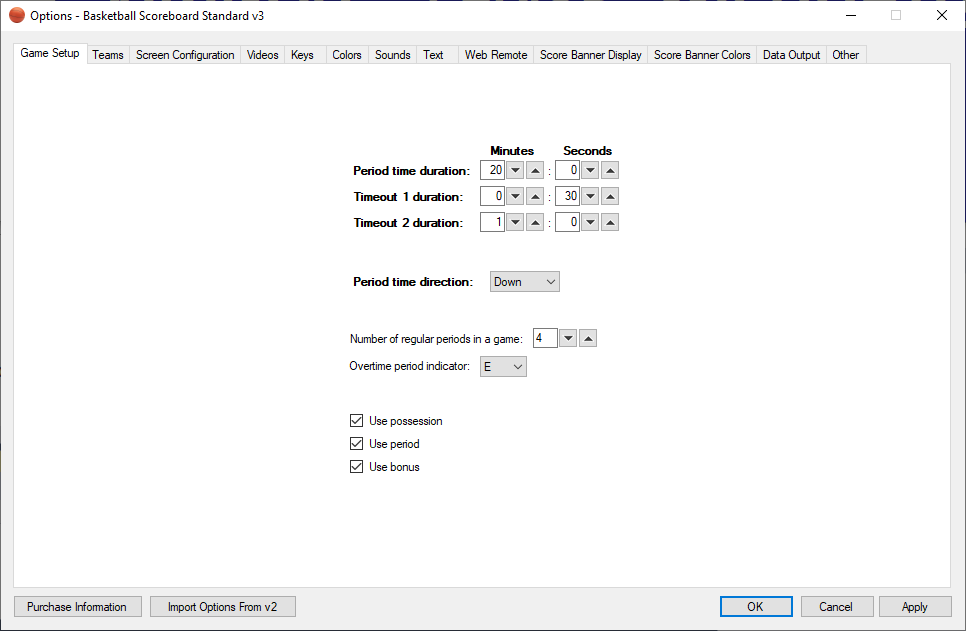Disable the Use possession checkbox
Image resolution: width=966 pixels, height=631 pixels.
pyautogui.click(x=357, y=421)
